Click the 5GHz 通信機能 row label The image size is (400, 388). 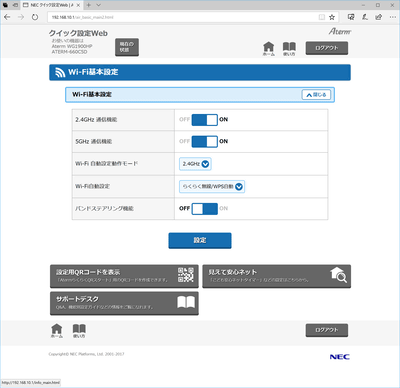[x=94, y=141]
